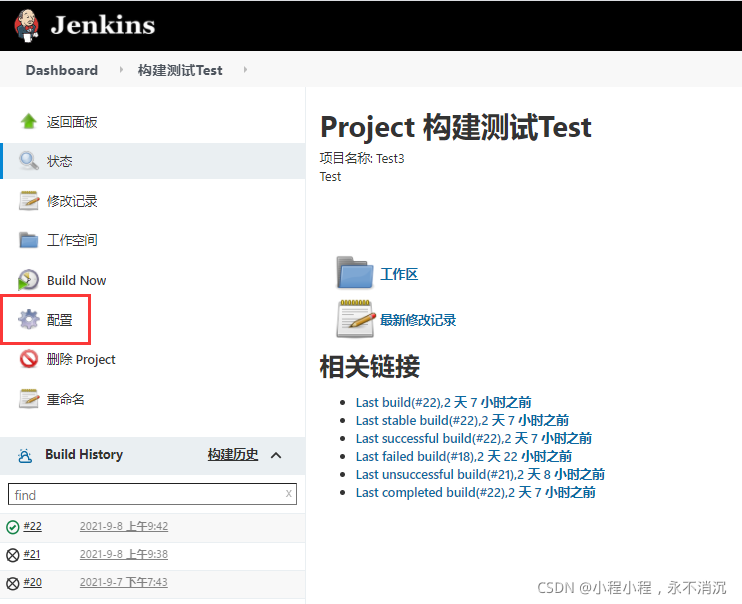Expand the arrow after 构建测试Test breadcrumb

[245, 70]
